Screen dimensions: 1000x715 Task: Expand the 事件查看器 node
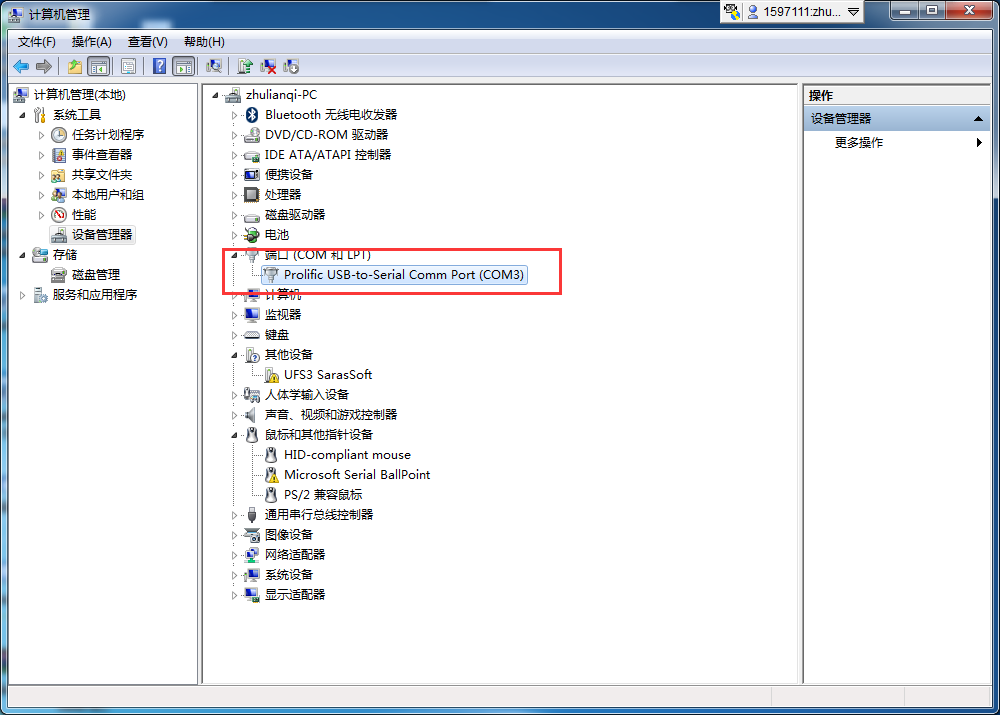coord(41,155)
